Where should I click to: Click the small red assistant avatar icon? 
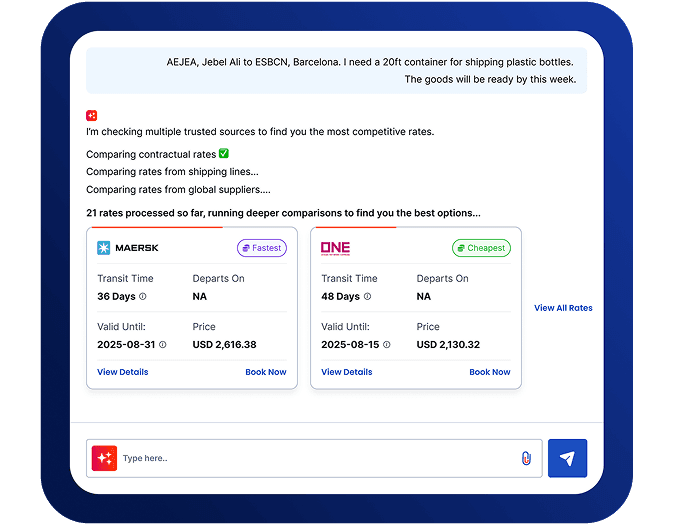[x=92, y=115]
